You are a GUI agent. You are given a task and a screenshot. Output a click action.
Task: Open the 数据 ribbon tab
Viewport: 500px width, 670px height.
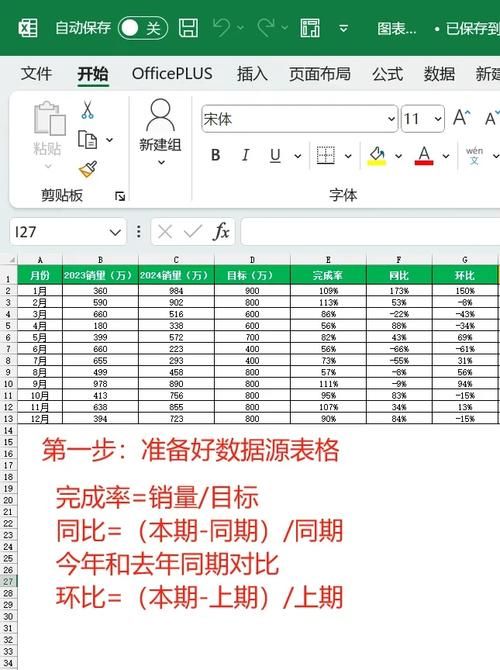click(439, 74)
